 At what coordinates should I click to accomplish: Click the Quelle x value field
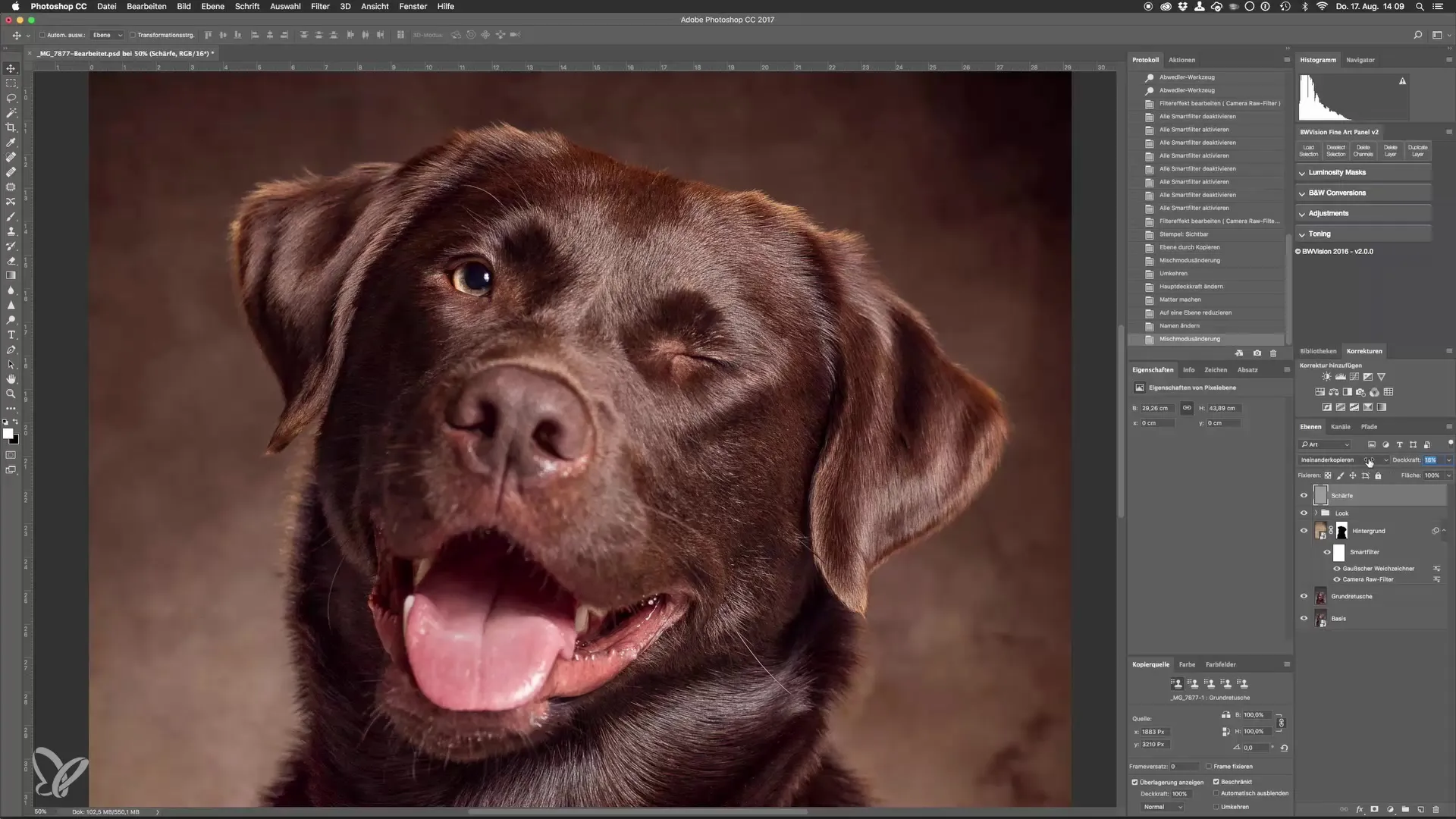(x=1155, y=732)
